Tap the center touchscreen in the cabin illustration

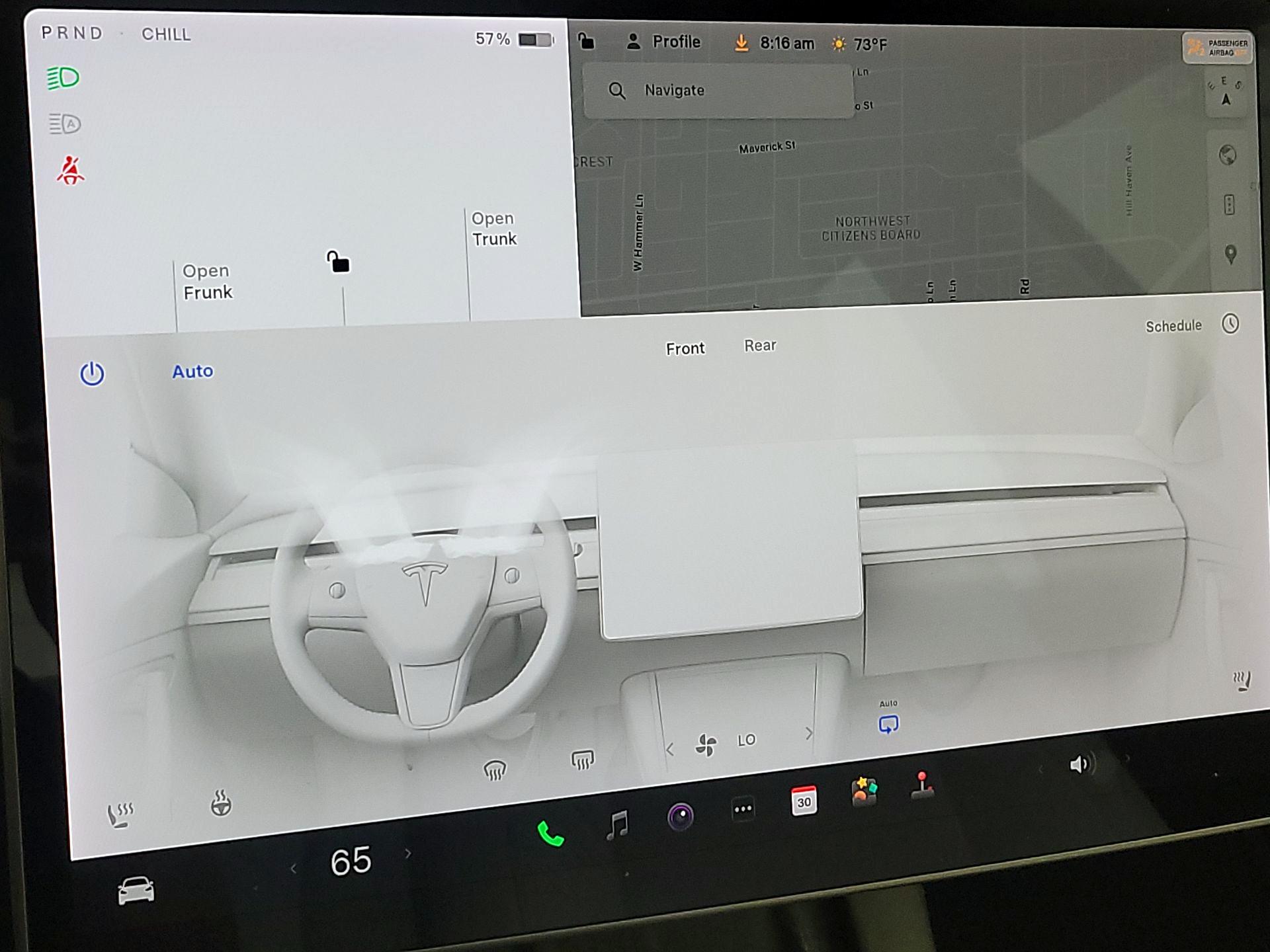tap(730, 542)
